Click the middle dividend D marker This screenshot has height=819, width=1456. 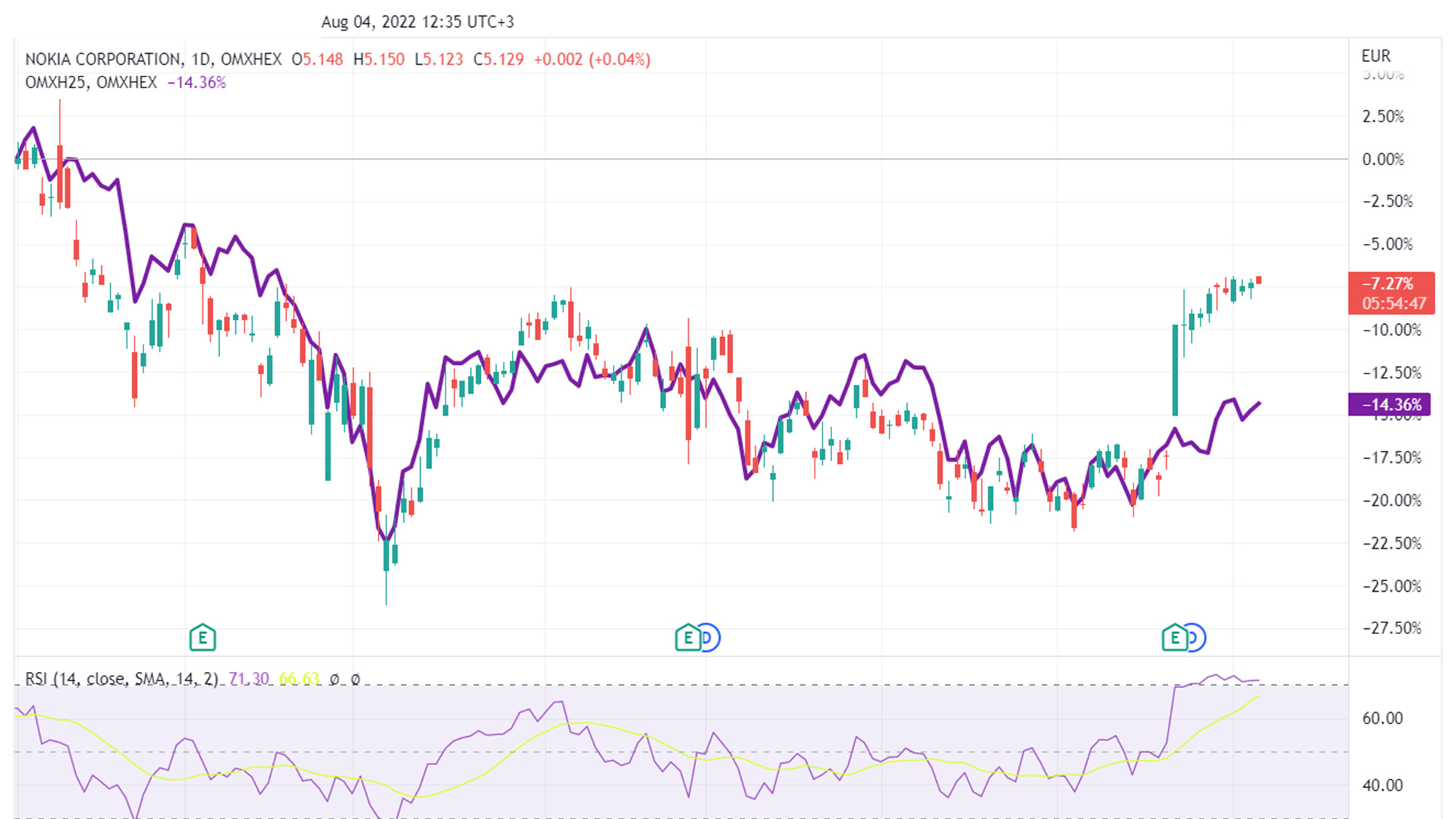tap(710, 638)
